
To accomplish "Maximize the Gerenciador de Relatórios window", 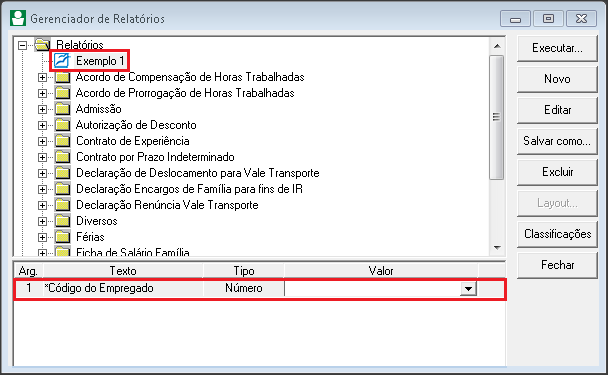I will coord(548,19).
